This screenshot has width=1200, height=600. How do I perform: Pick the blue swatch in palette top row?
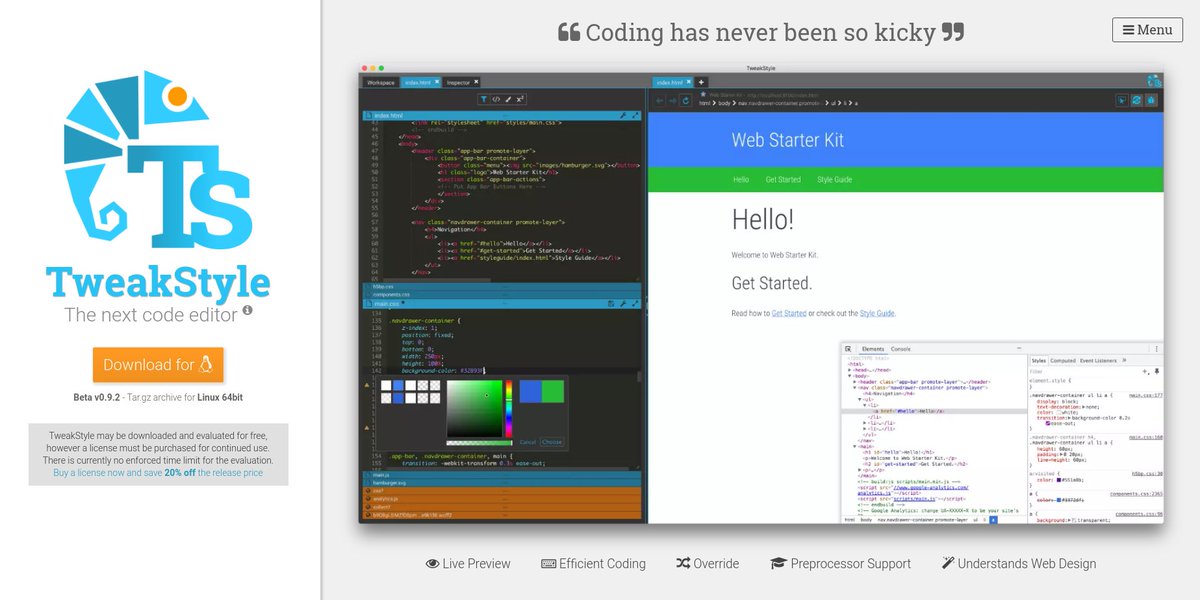point(398,385)
